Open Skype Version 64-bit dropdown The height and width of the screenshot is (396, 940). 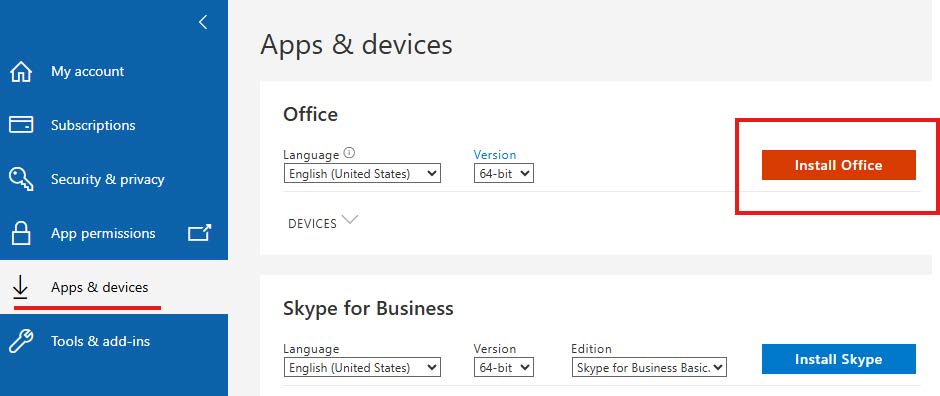point(504,367)
